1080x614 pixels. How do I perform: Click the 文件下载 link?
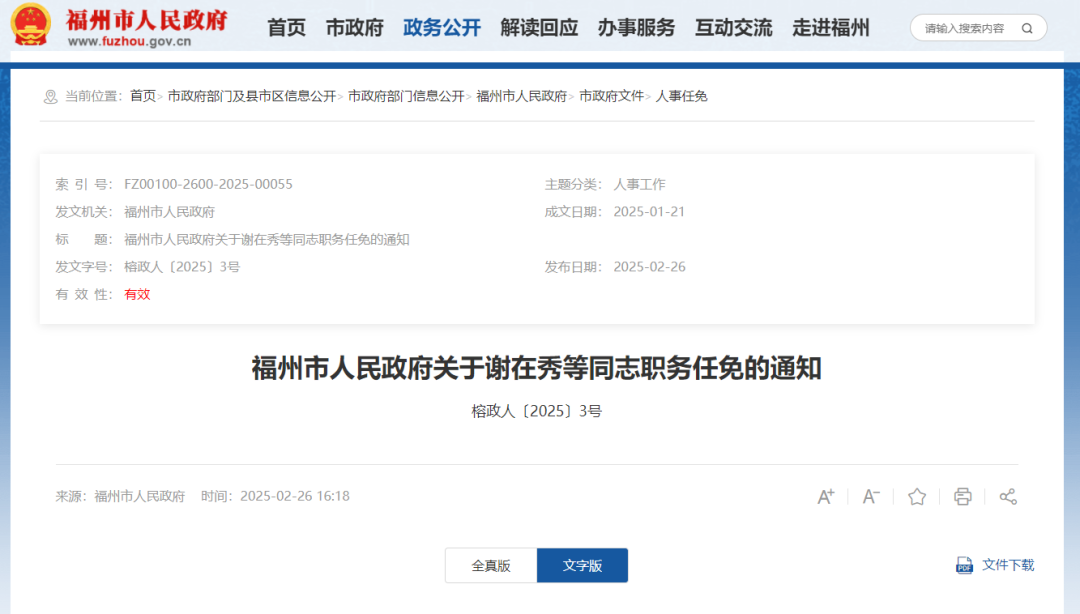pyautogui.click(x=1008, y=565)
